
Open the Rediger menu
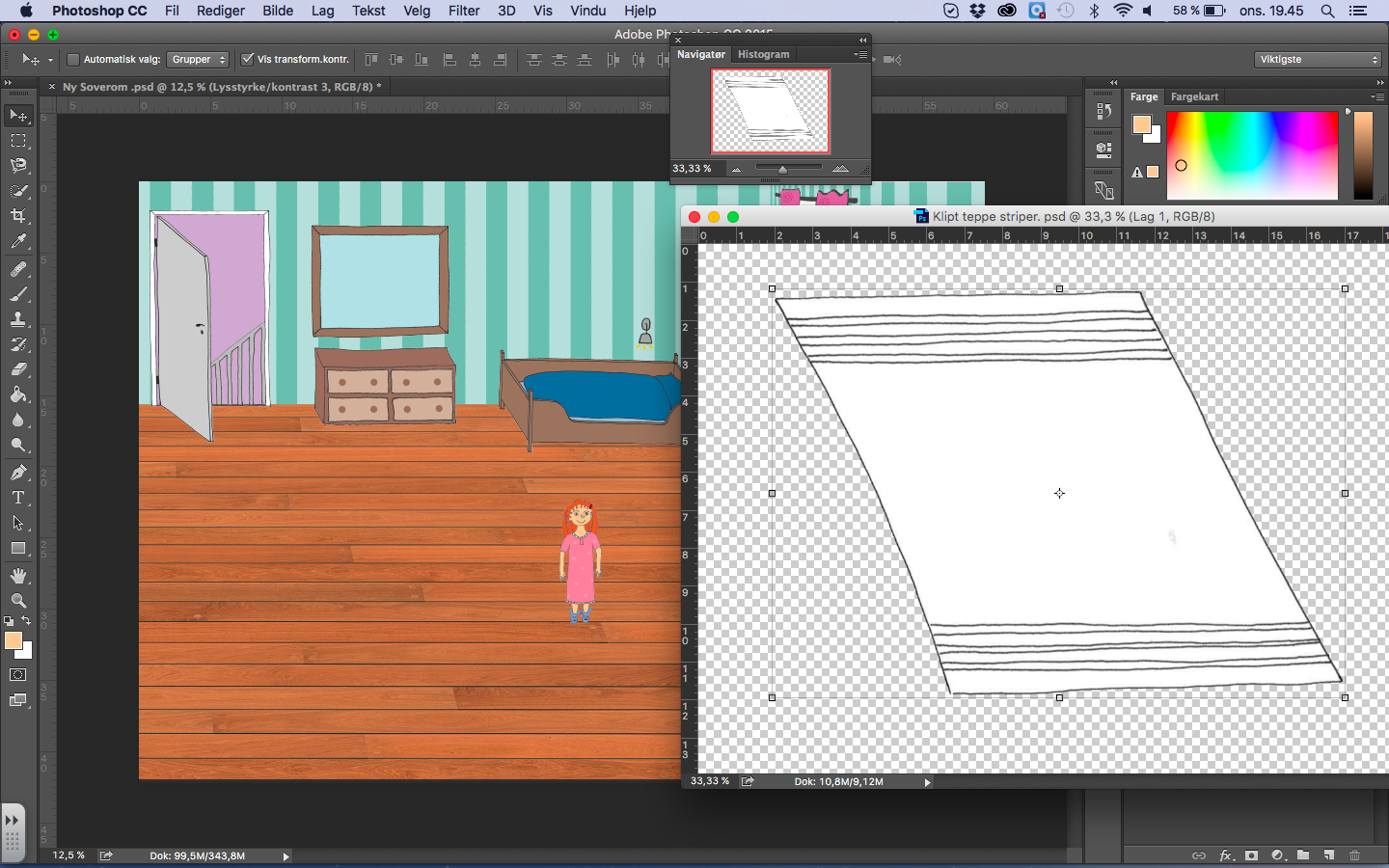221,11
